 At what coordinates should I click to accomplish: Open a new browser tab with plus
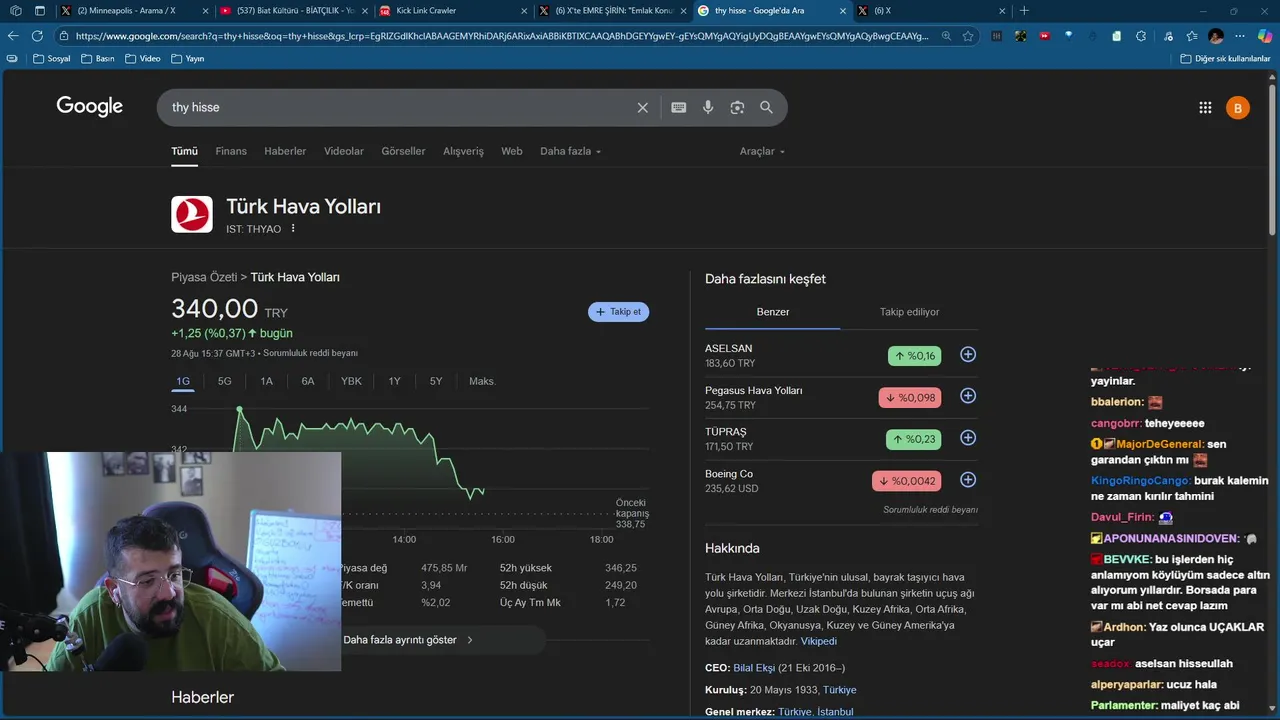pyautogui.click(x=1024, y=11)
